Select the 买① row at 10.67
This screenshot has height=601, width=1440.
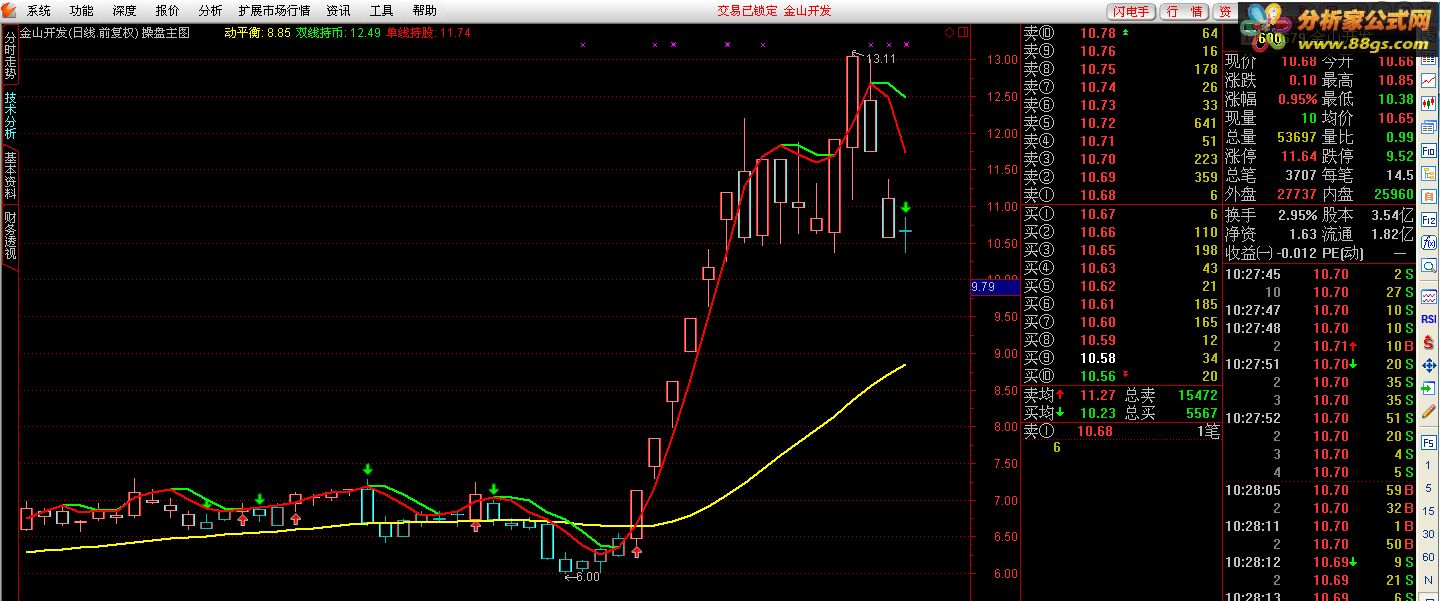click(1121, 214)
